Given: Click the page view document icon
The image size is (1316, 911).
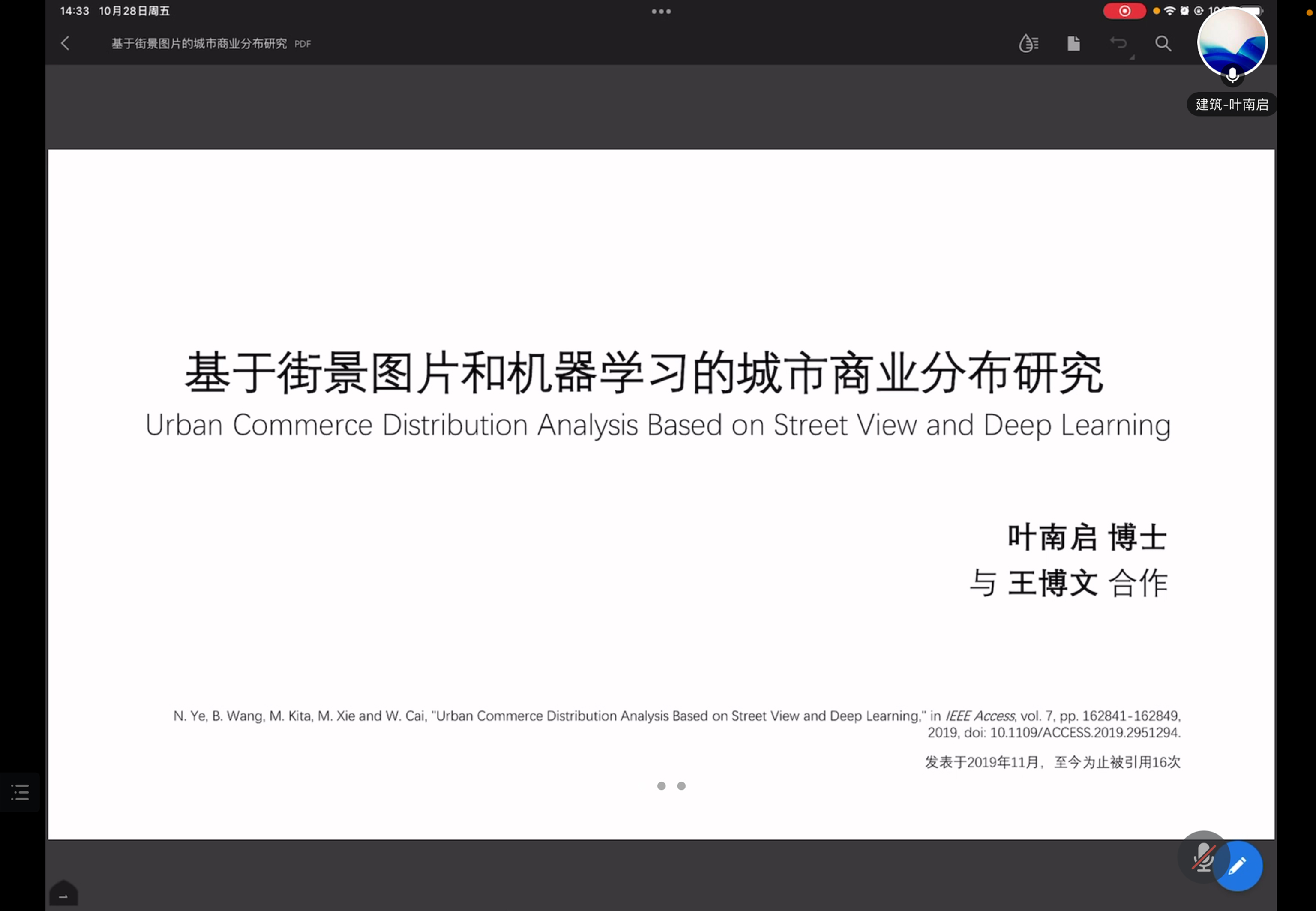Looking at the screenshot, I should point(1073,43).
